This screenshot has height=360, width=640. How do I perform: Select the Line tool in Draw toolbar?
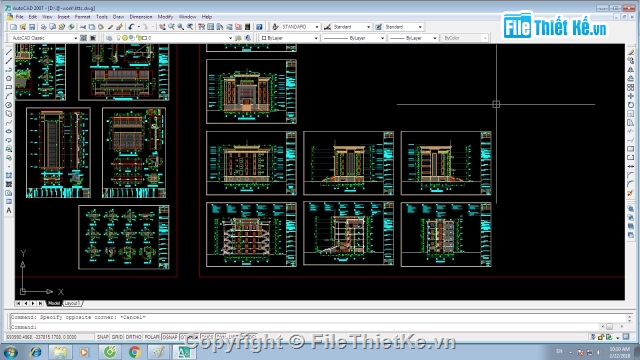tap(9, 52)
